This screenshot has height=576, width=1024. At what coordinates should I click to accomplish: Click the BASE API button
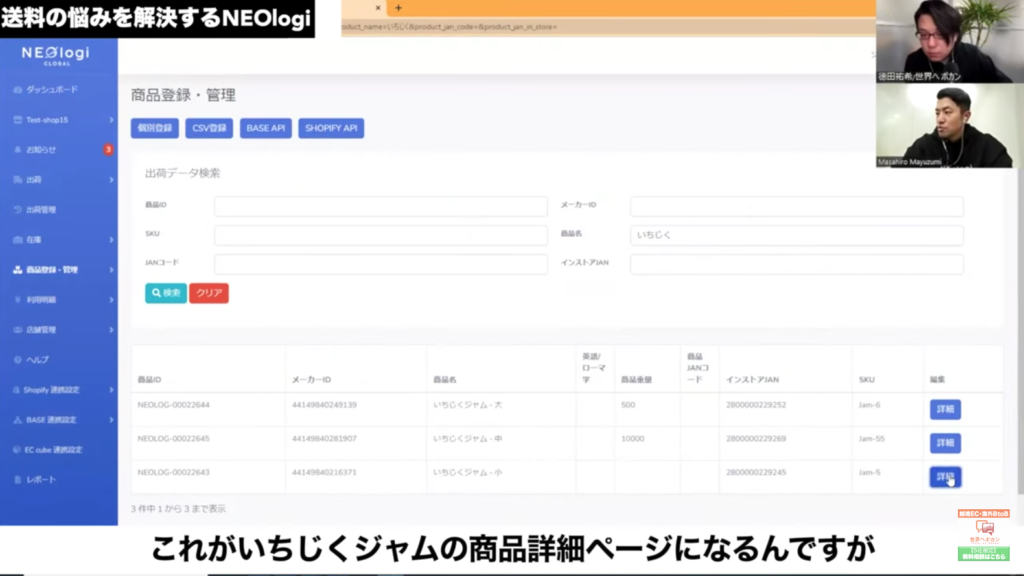pos(266,128)
